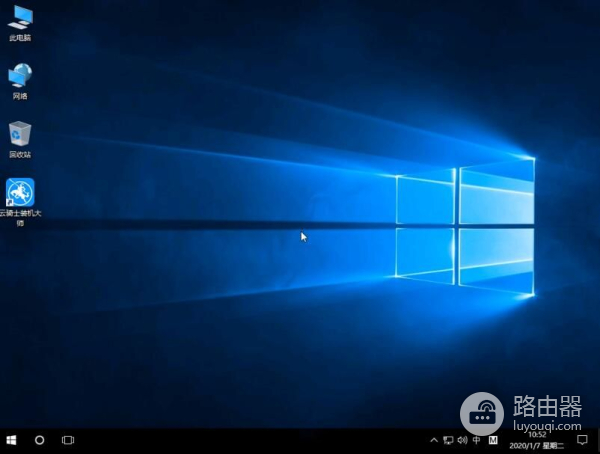Open the Windows Start menu
The width and height of the screenshot is (600, 454).
click(x=11, y=440)
